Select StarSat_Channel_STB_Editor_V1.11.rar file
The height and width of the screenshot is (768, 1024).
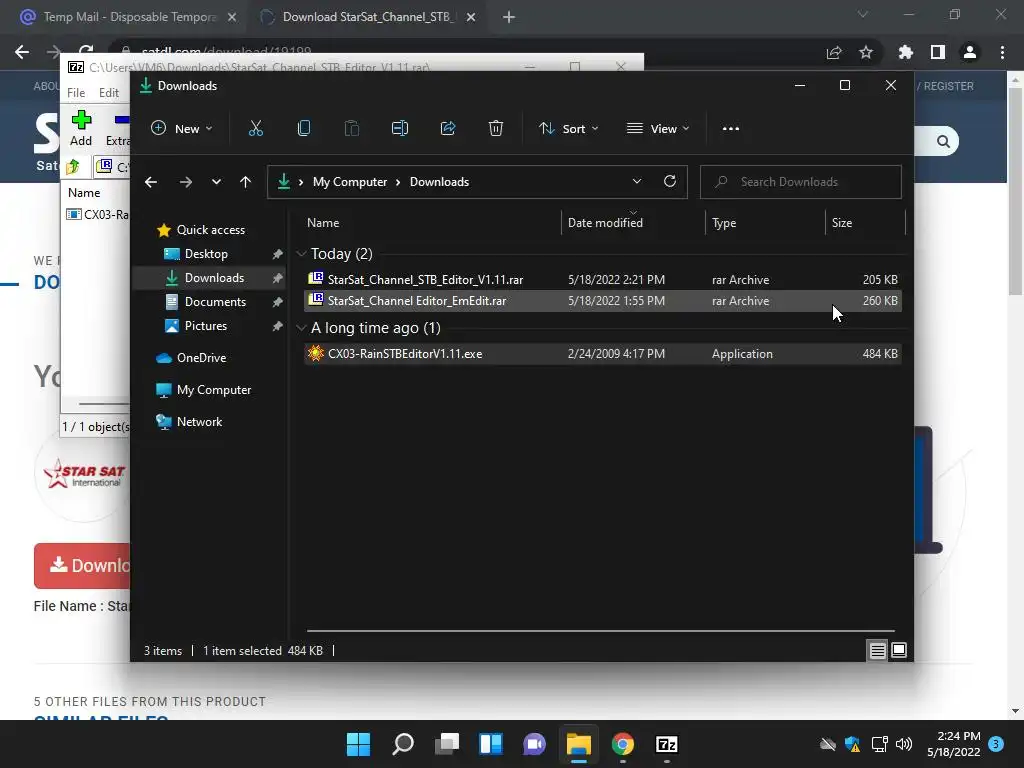[x=603, y=280]
